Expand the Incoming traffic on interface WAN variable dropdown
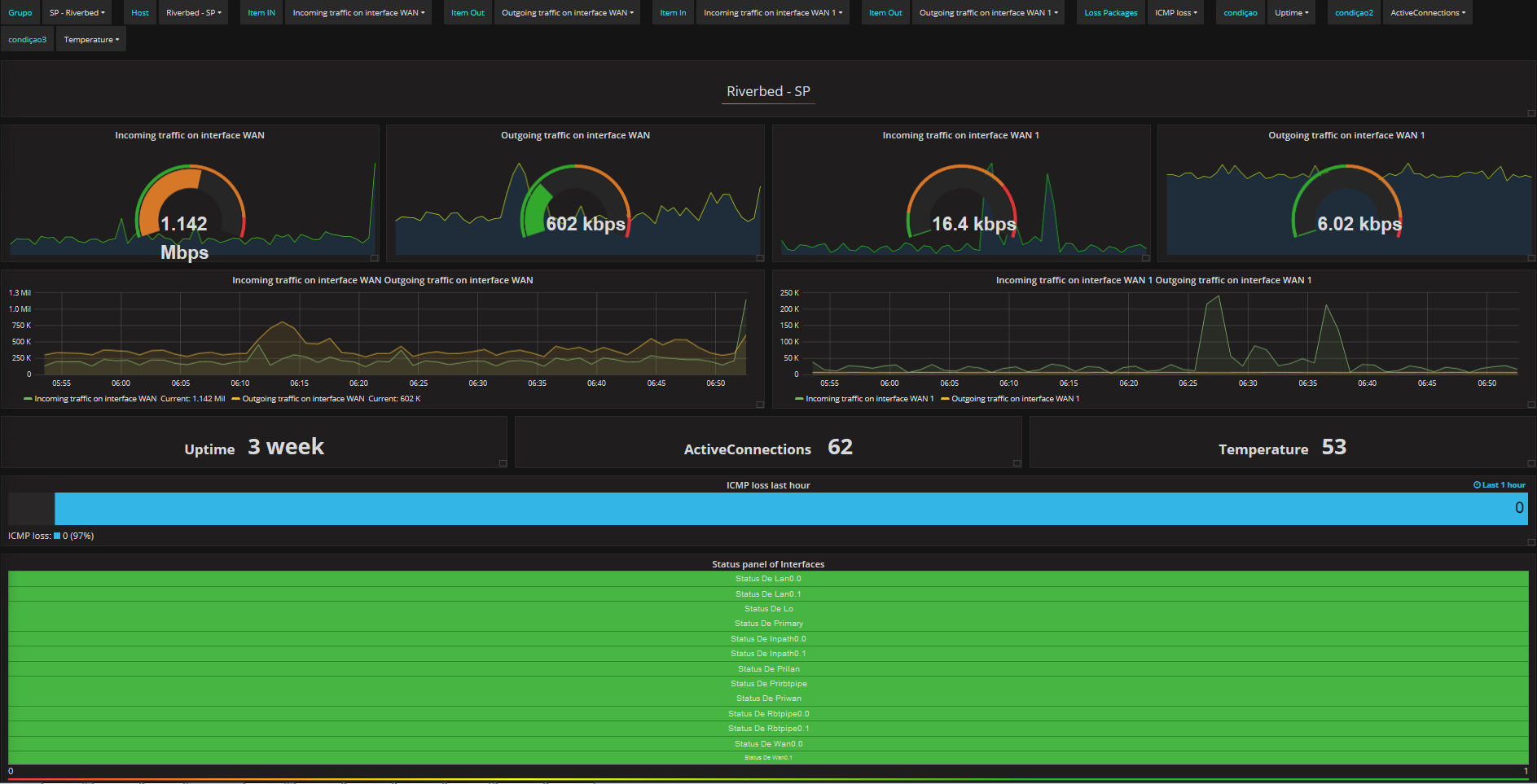 pos(359,13)
